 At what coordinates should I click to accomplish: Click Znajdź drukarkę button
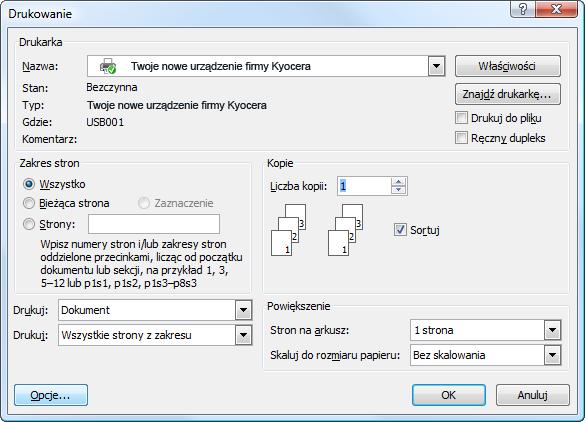pos(507,94)
